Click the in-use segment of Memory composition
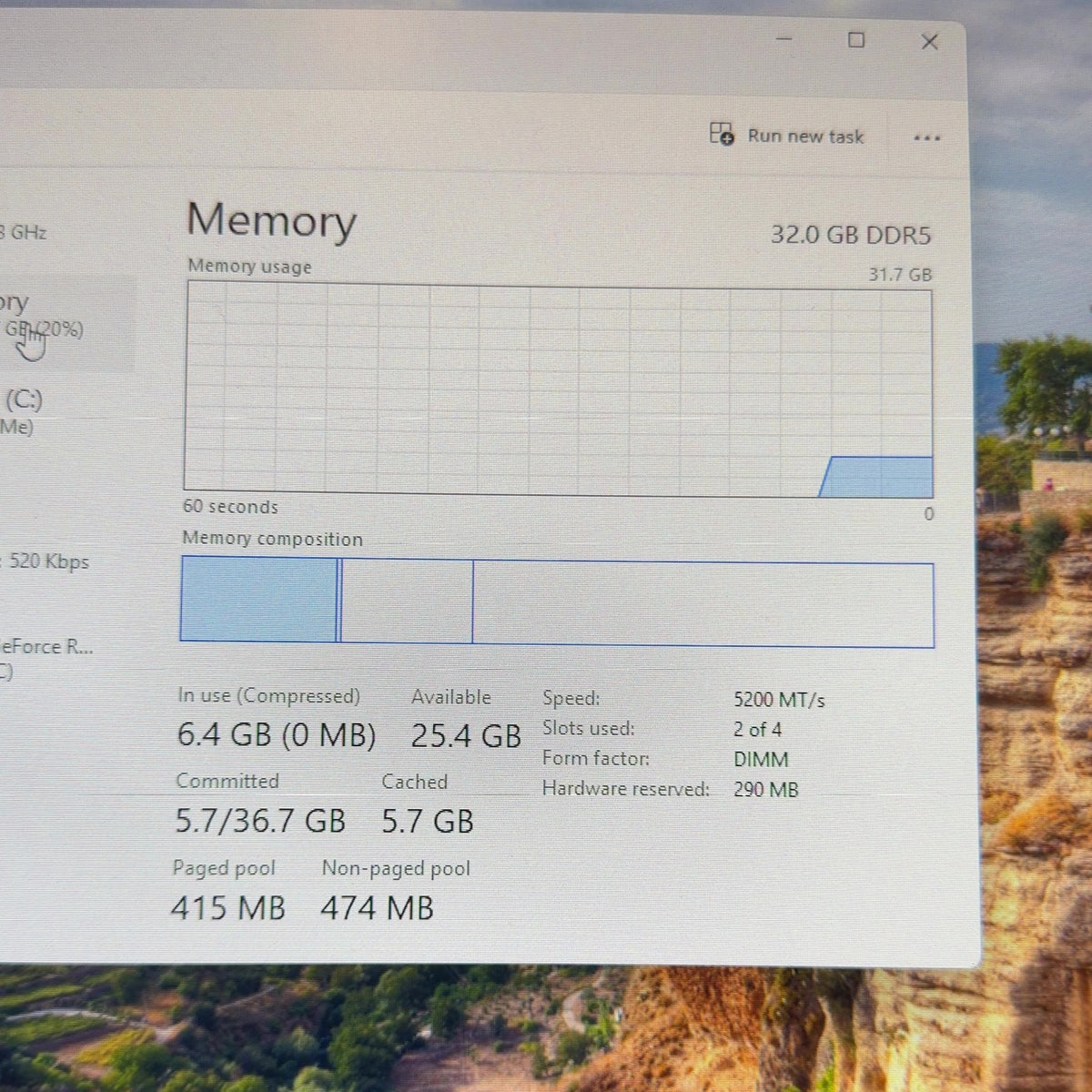 point(259,600)
